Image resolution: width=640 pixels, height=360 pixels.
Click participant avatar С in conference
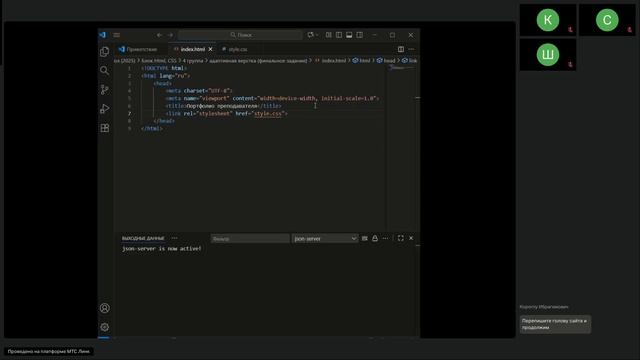[x=607, y=20]
